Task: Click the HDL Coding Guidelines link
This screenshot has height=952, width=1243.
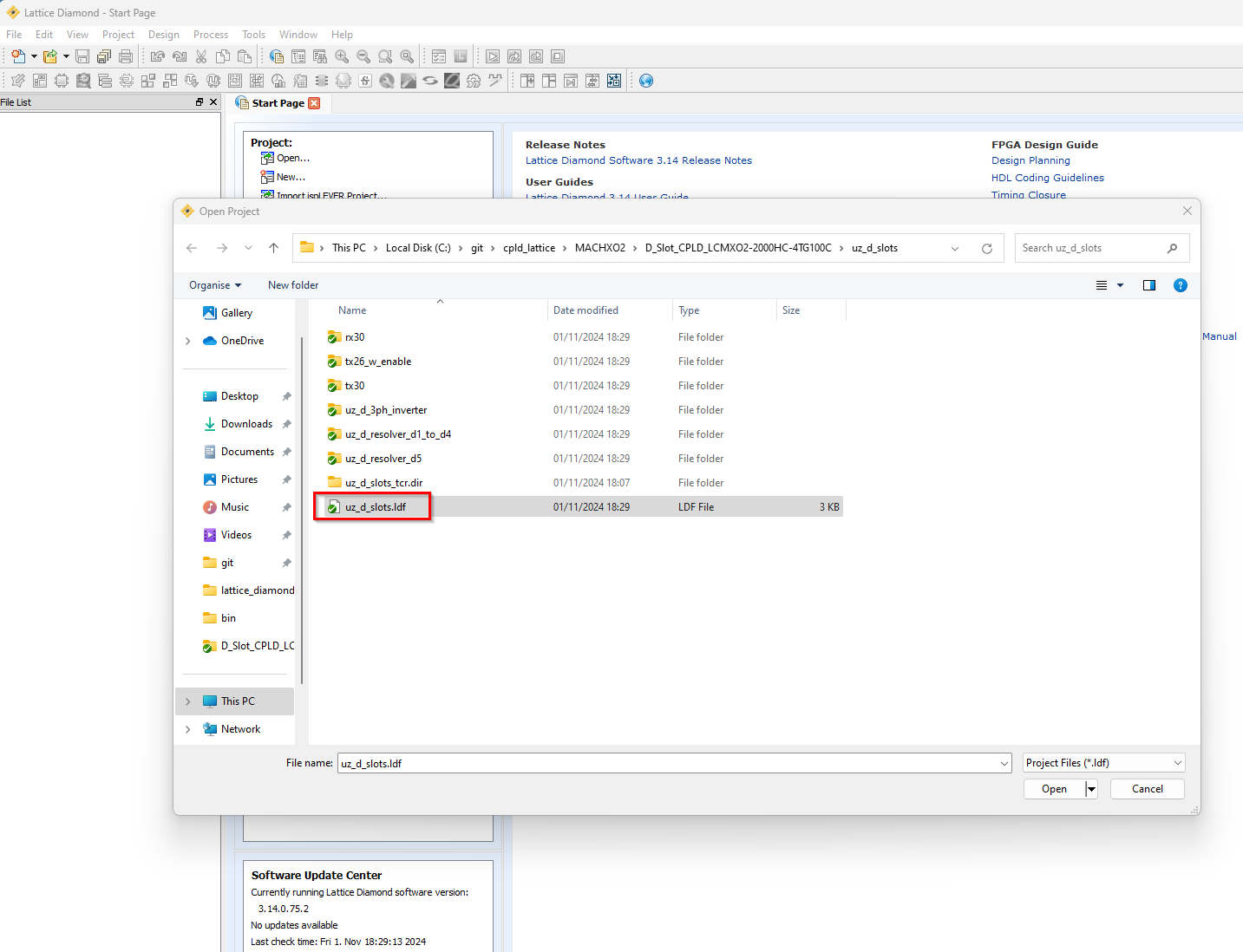Action: 1048,178
